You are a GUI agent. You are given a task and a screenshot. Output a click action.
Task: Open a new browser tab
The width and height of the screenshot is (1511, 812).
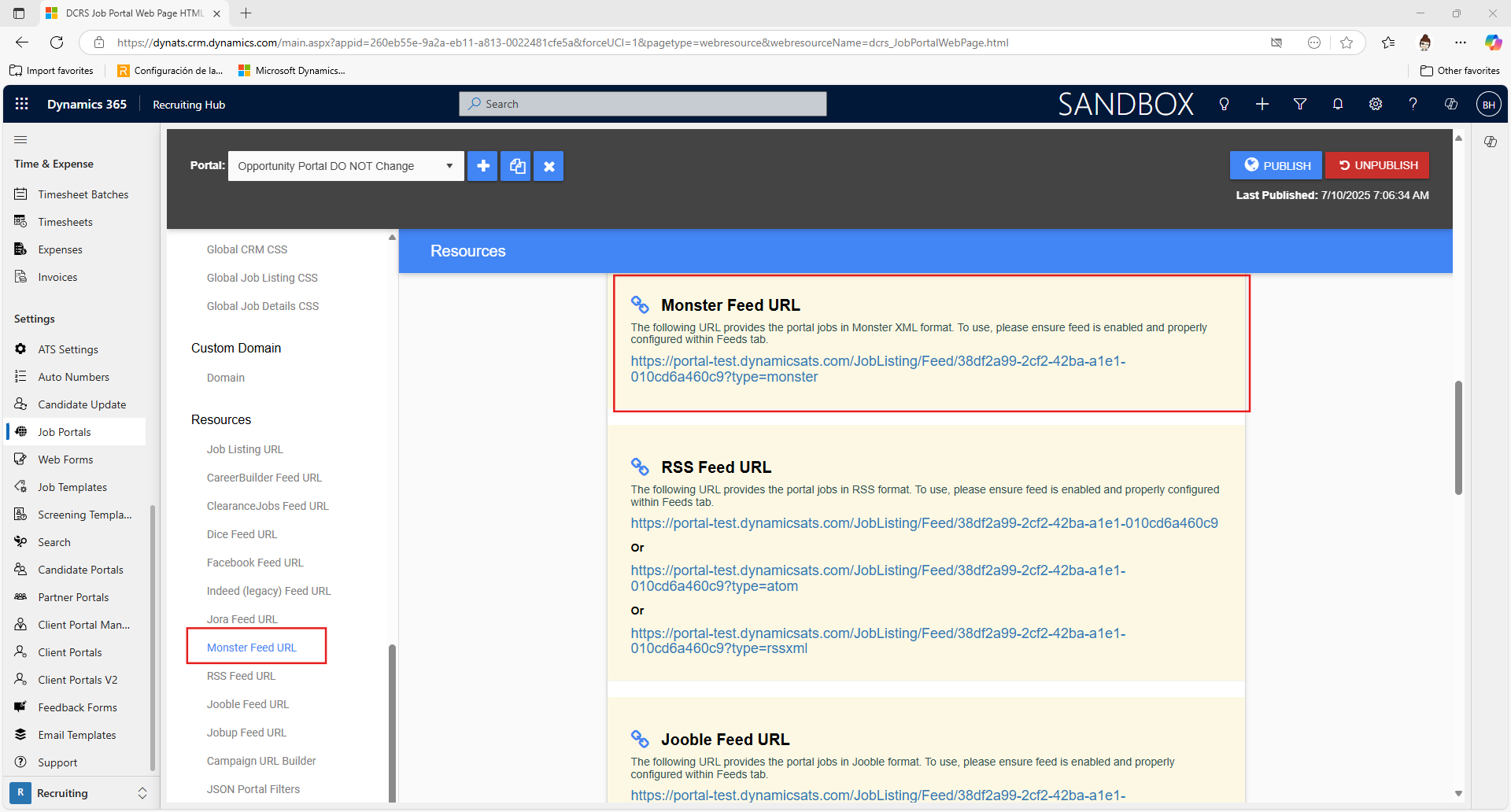[246, 13]
